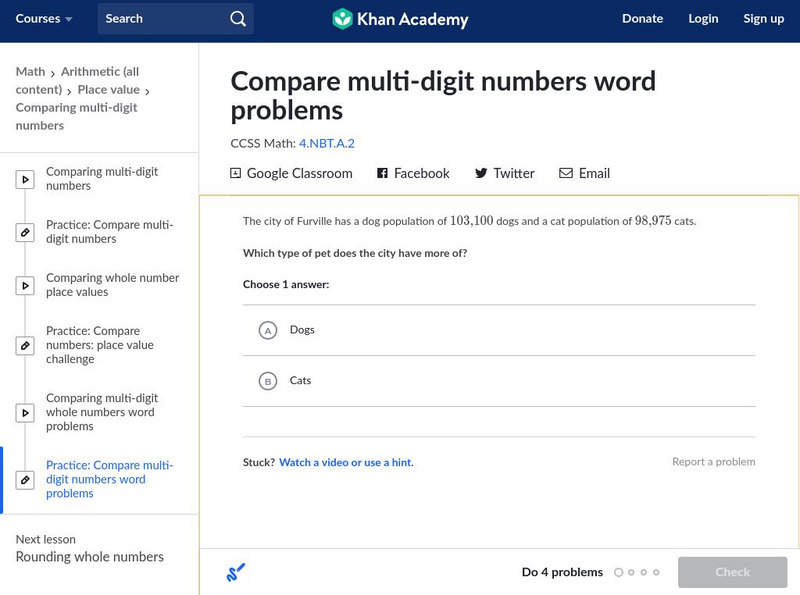Share by Email envelope icon

[x=566, y=173]
